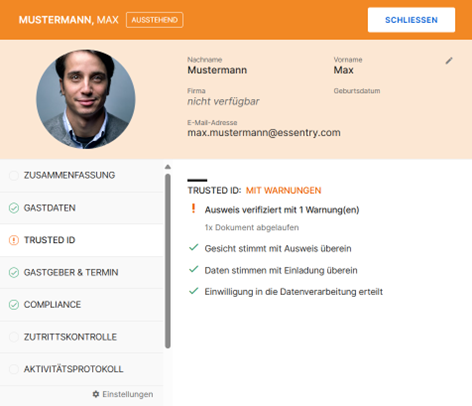This screenshot has height=406, width=472.
Task: Click the 'MUSTERMANN, MAX' header title
Action: 69,20
